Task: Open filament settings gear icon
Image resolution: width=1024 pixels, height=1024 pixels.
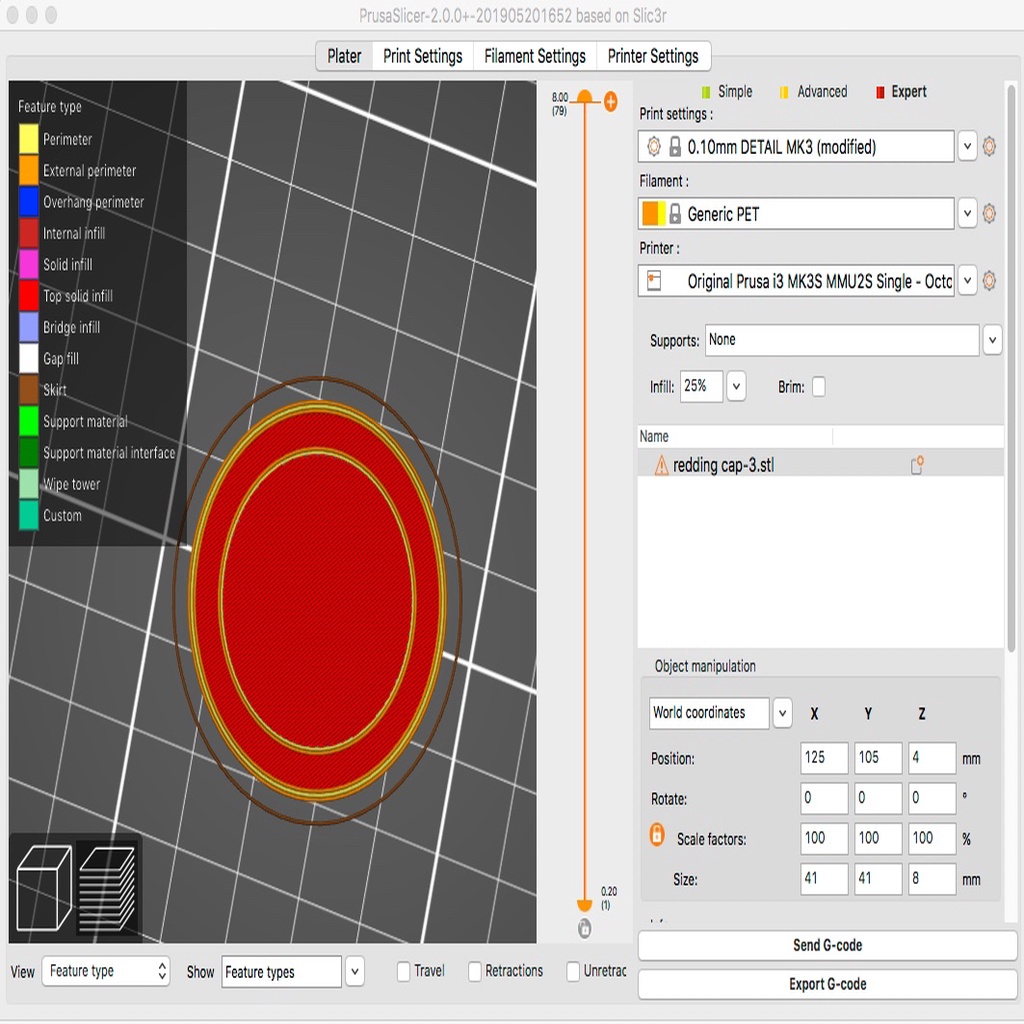Action: 989,214
